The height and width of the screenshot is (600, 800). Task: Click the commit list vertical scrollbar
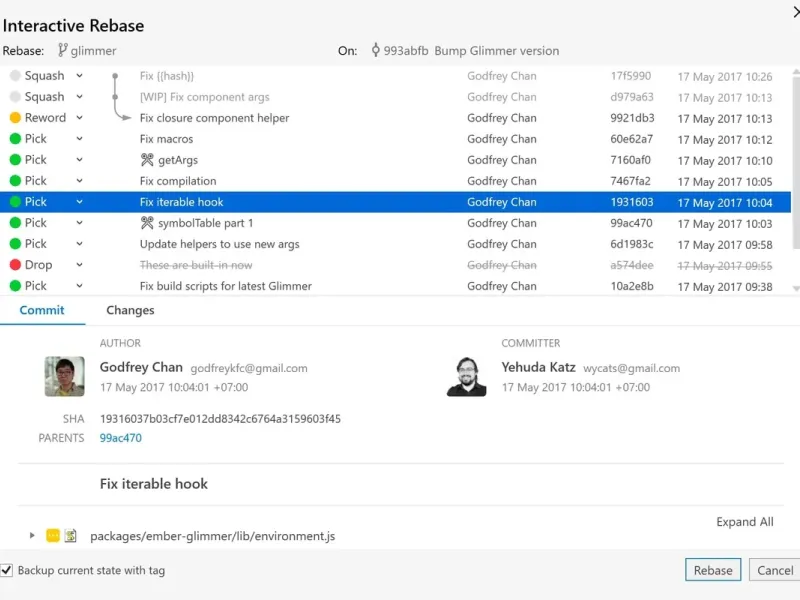point(795,160)
